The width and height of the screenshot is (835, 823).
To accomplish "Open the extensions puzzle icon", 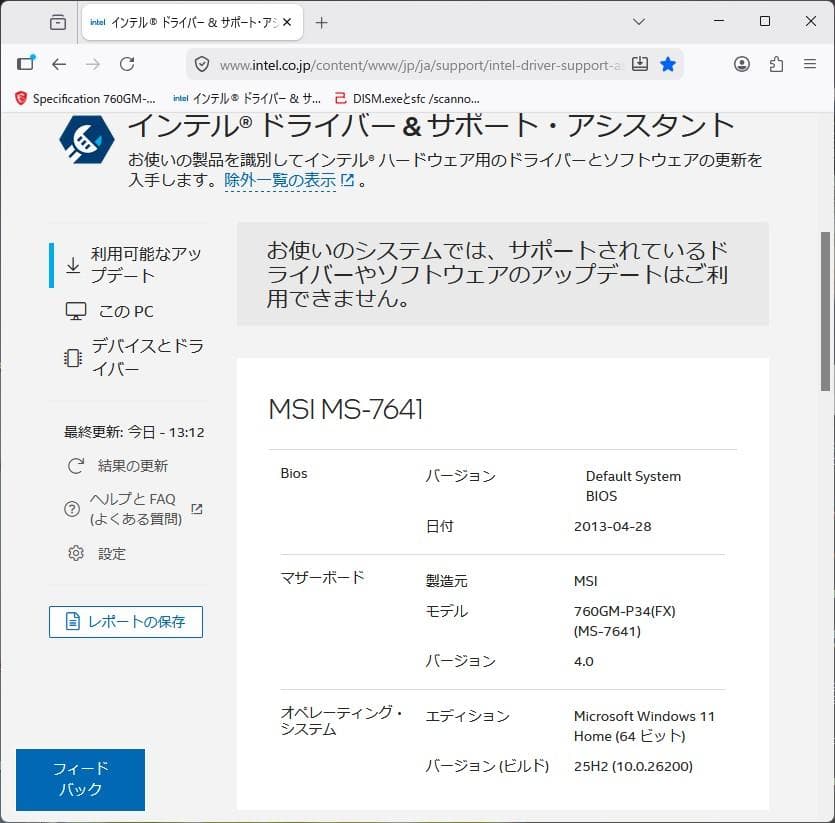I will (776, 64).
